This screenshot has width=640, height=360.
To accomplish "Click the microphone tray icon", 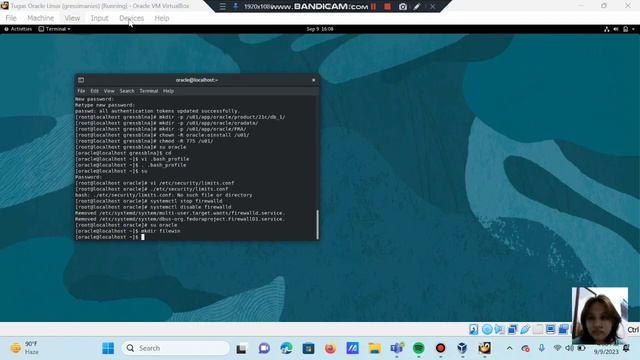I will click(x=542, y=348).
